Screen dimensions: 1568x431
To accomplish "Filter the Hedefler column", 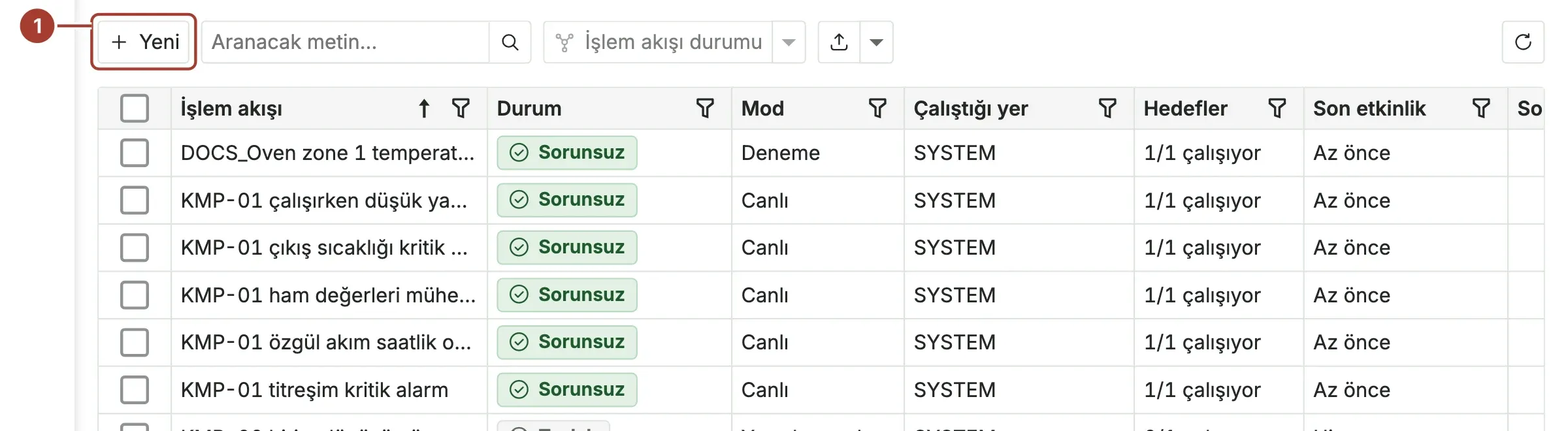I will coord(1277,108).
